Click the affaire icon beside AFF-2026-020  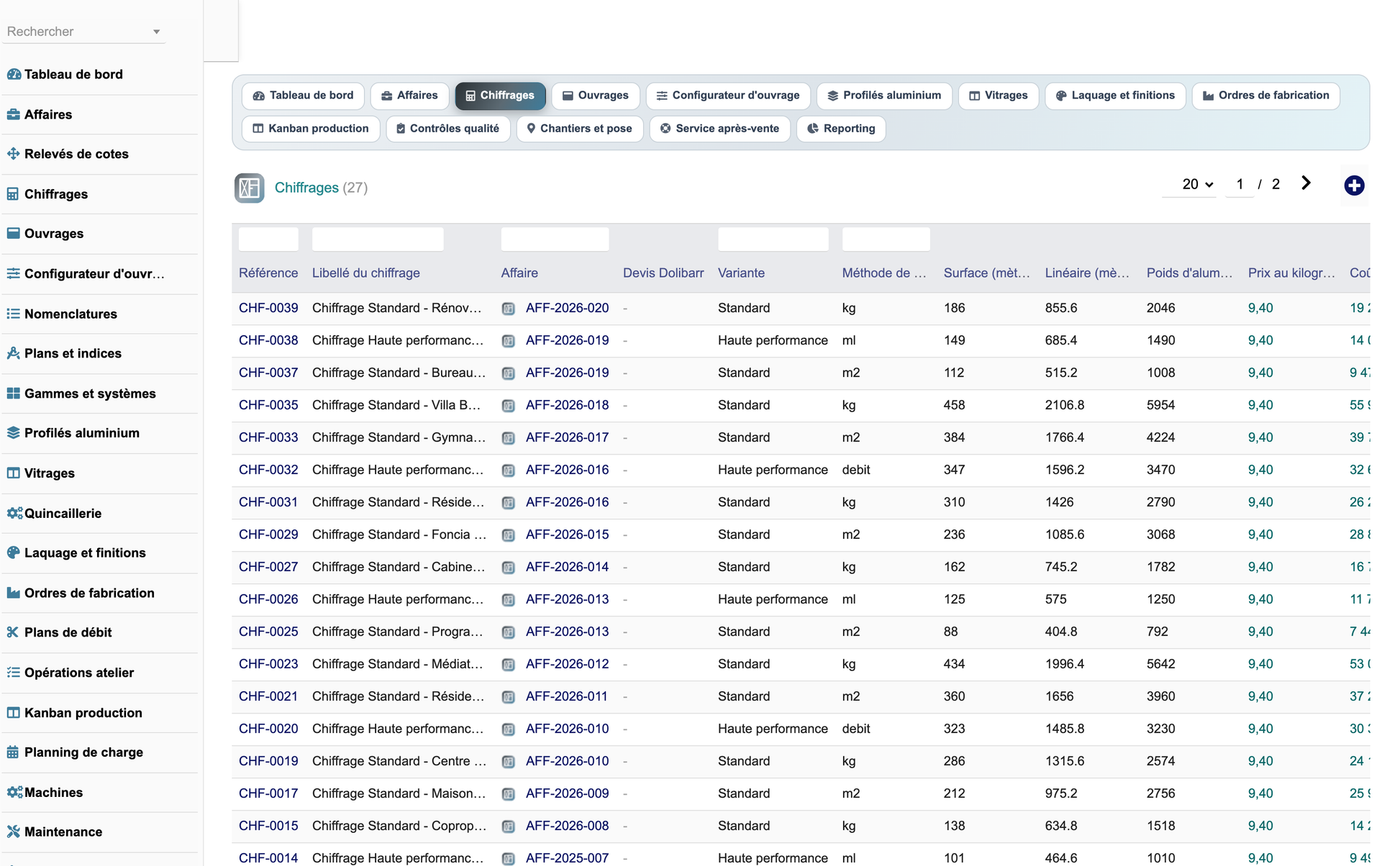pos(509,309)
